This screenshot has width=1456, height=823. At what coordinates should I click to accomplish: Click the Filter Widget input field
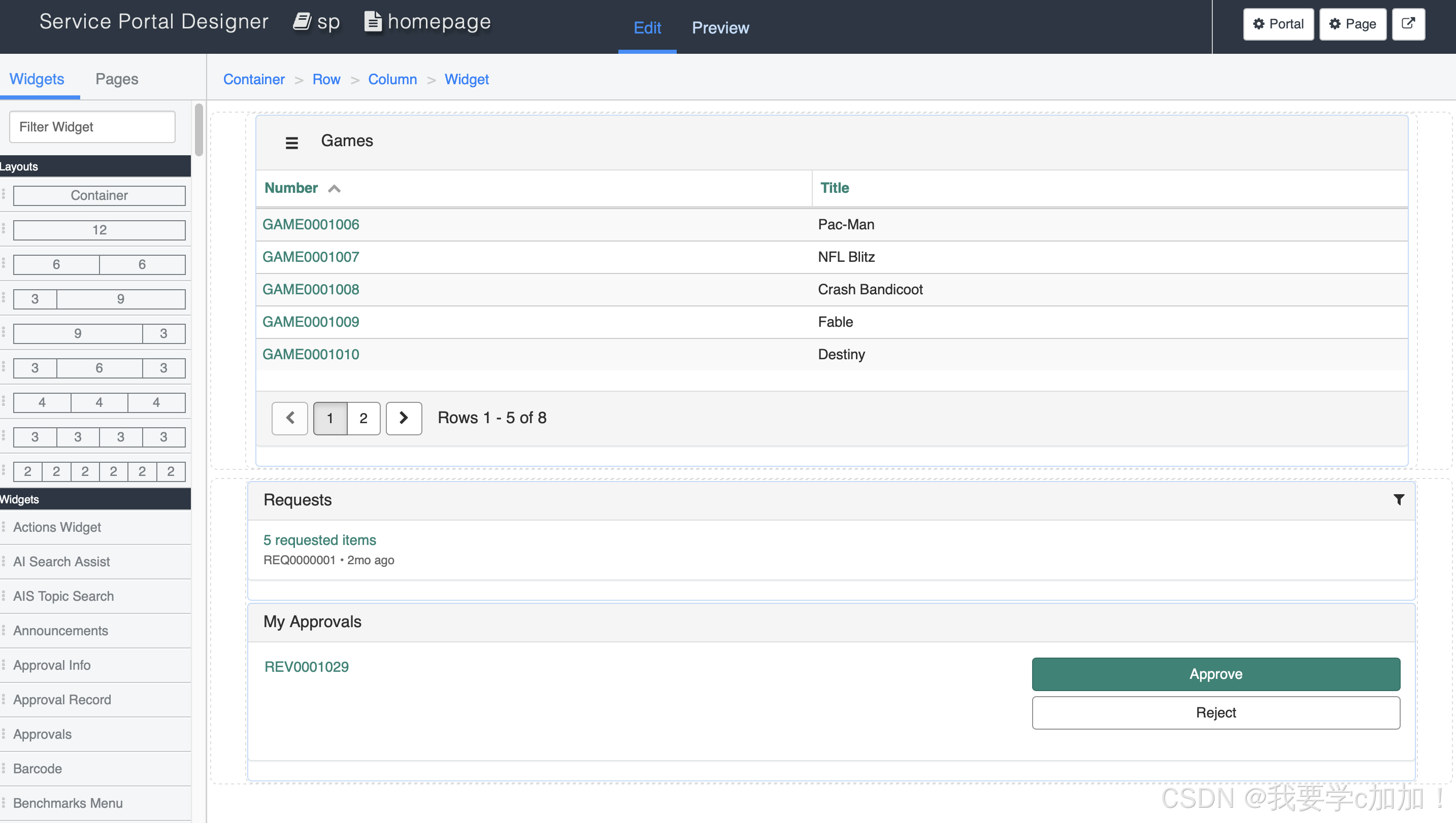(x=92, y=127)
